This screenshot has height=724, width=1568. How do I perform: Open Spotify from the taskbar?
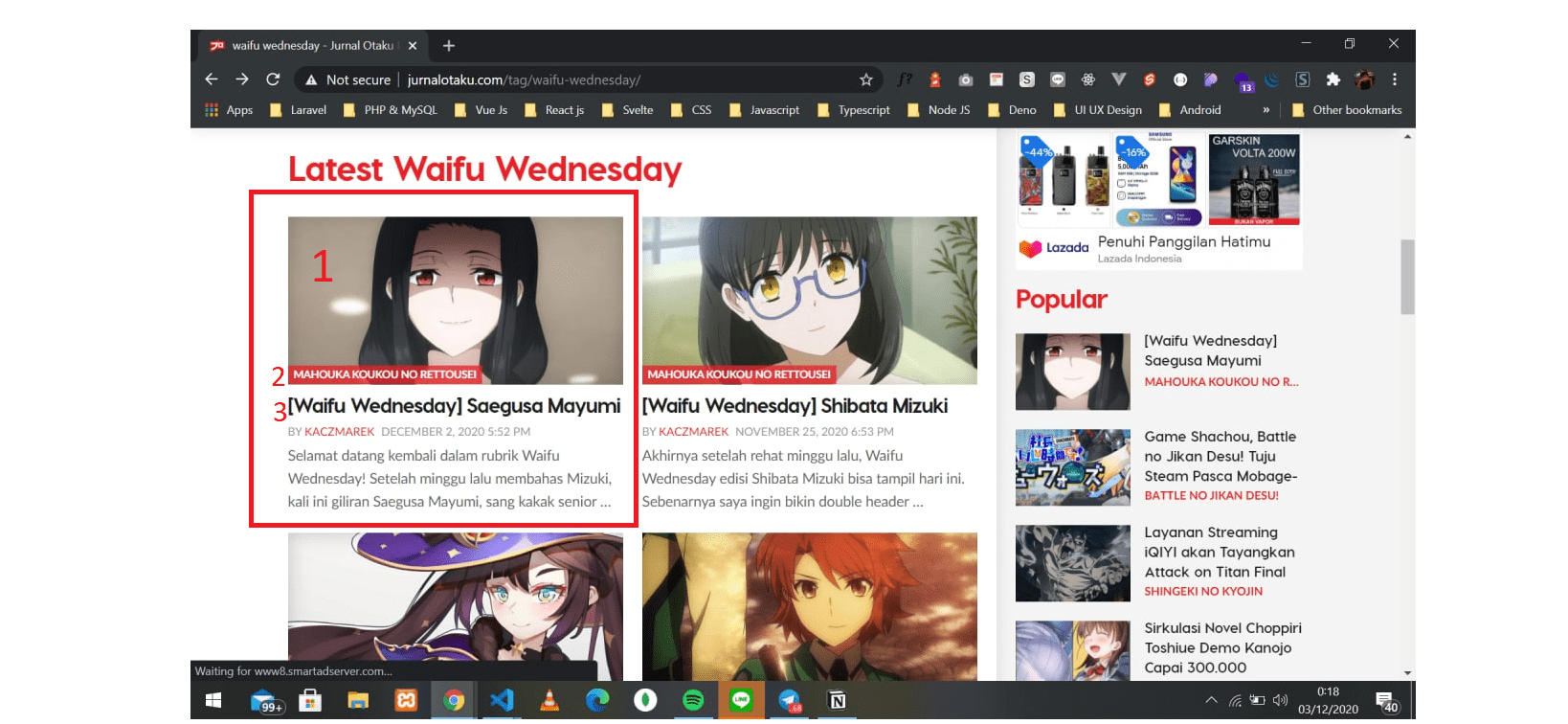coord(693,701)
